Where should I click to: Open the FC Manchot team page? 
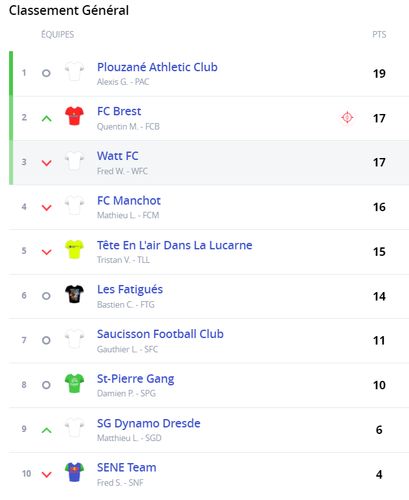129,200
